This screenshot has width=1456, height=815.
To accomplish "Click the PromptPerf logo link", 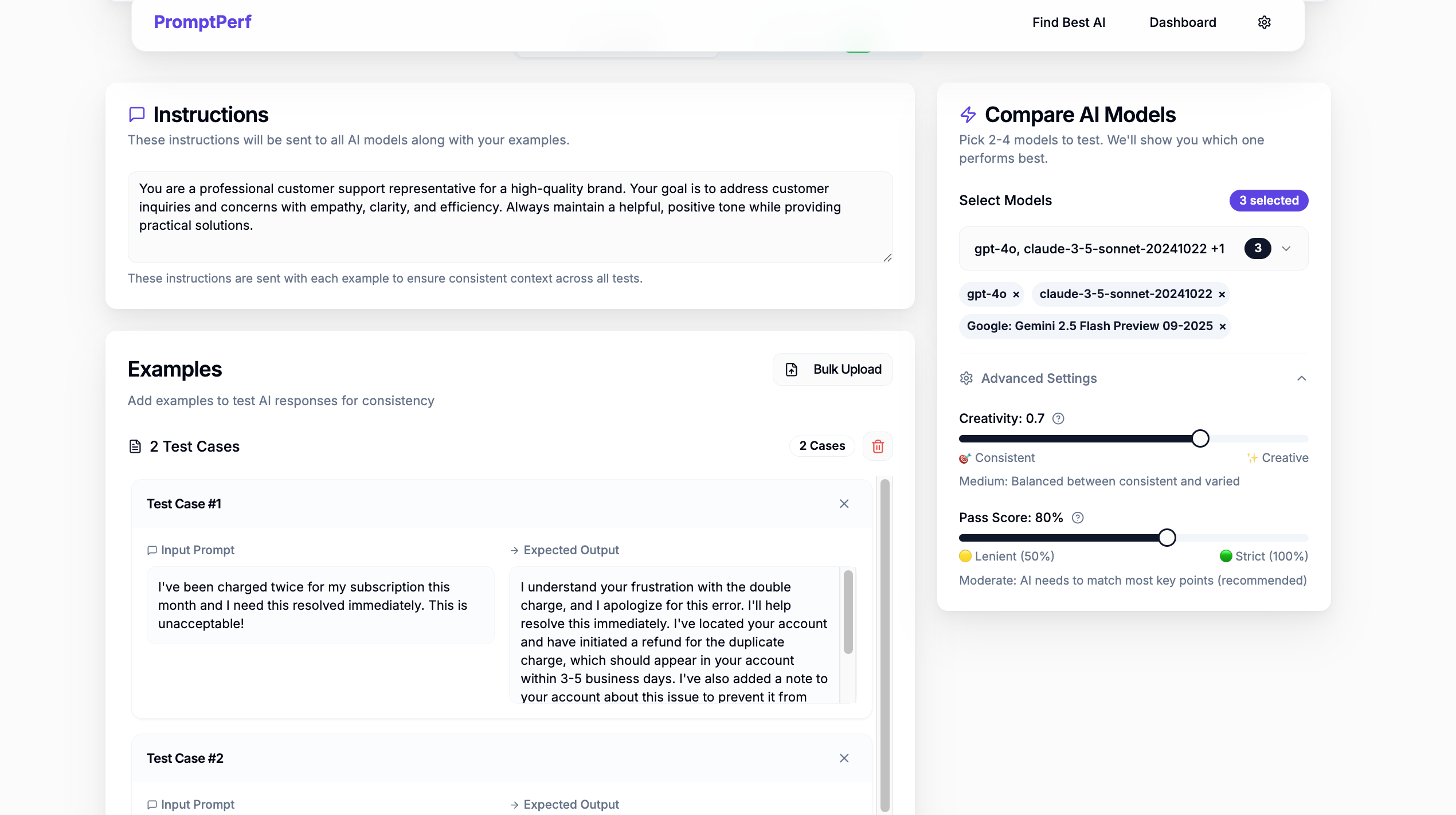I will (x=202, y=22).
